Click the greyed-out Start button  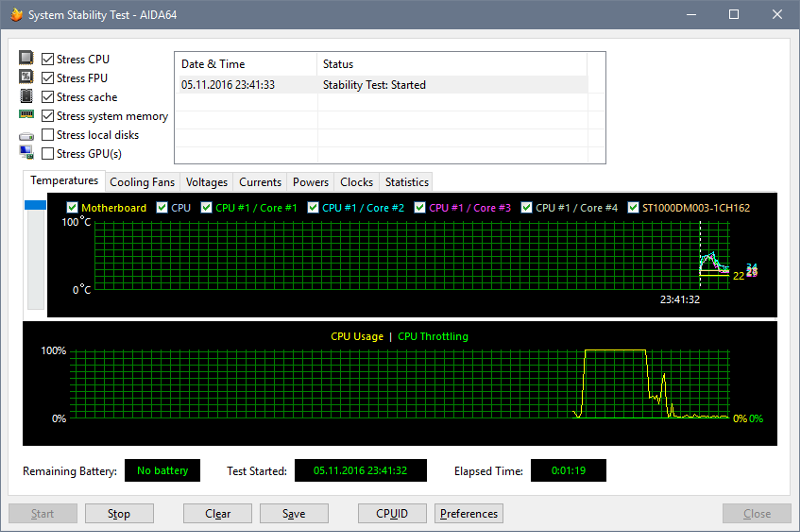point(42,514)
